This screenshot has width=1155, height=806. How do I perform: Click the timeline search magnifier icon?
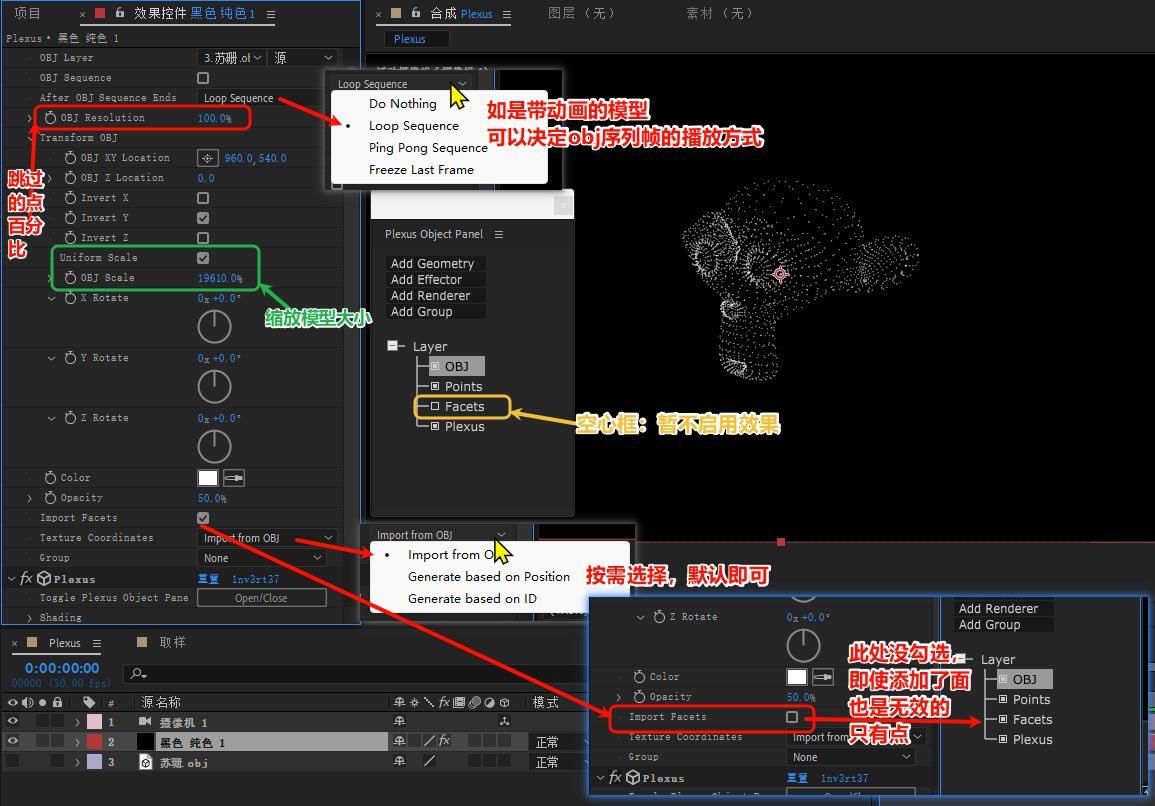pos(138,673)
